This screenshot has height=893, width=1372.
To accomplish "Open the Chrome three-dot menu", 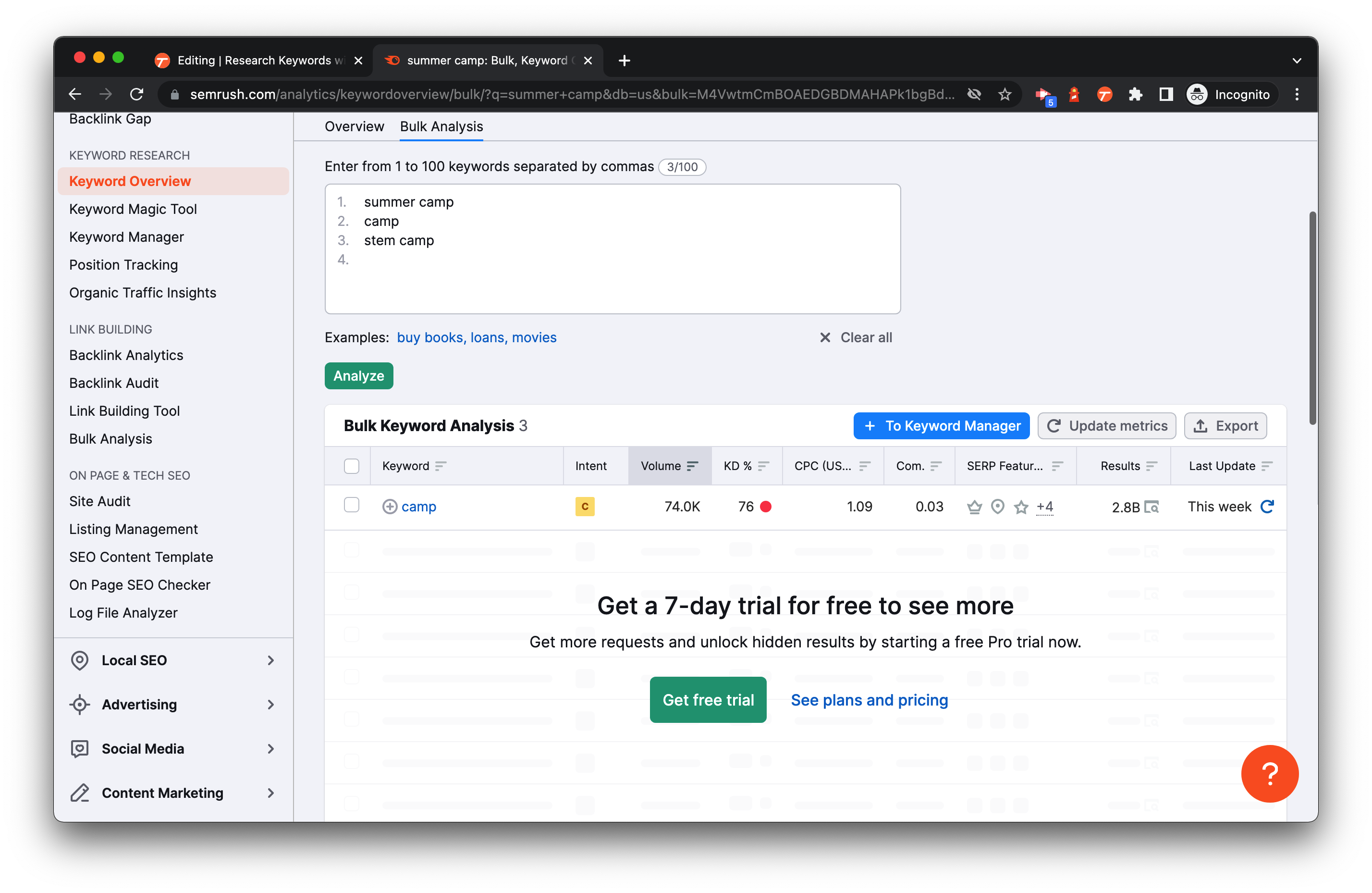I will pyautogui.click(x=1297, y=94).
